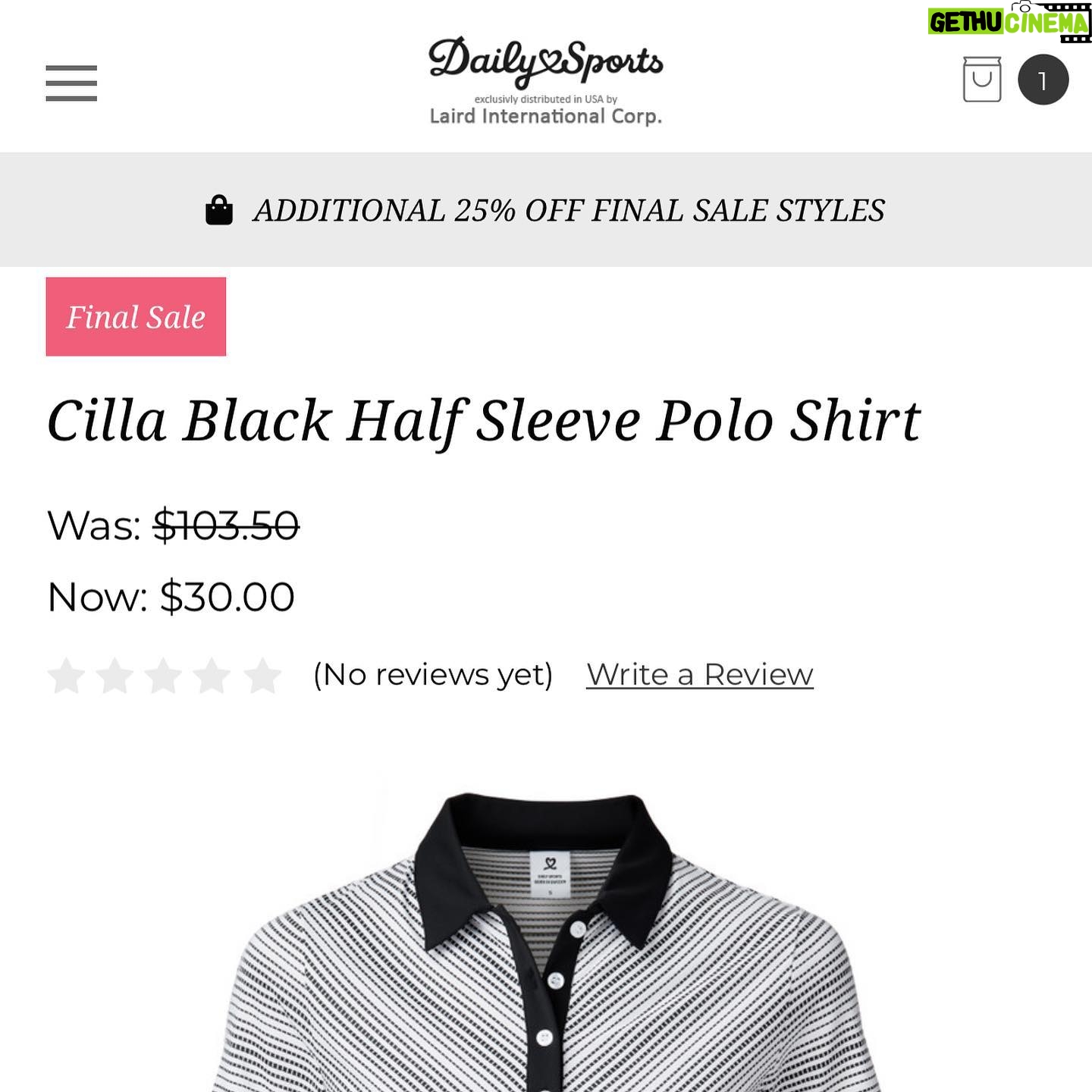1092x1092 pixels.
Task: Select the fifth review star
Action: (262, 675)
